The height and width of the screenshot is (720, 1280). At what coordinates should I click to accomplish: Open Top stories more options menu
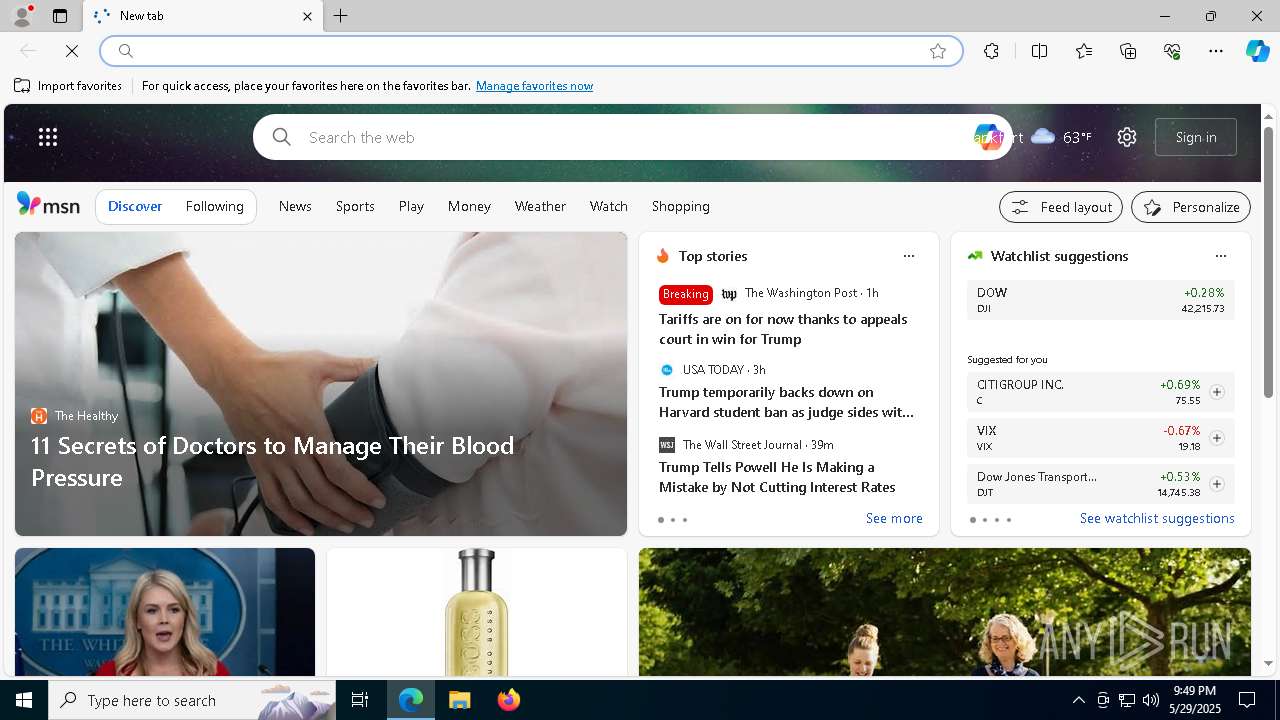coord(909,256)
